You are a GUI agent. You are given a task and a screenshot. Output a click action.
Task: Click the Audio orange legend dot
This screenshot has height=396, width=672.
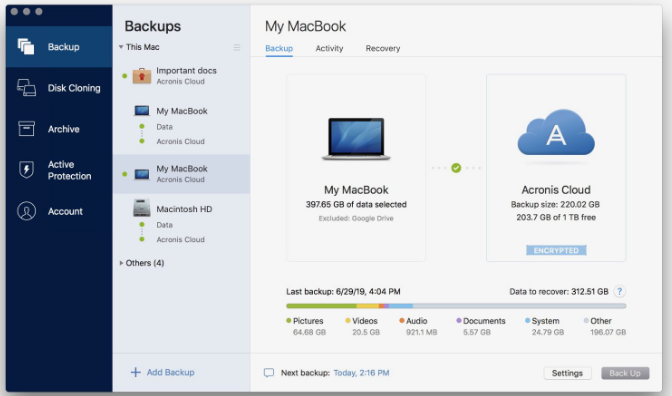tap(402, 321)
